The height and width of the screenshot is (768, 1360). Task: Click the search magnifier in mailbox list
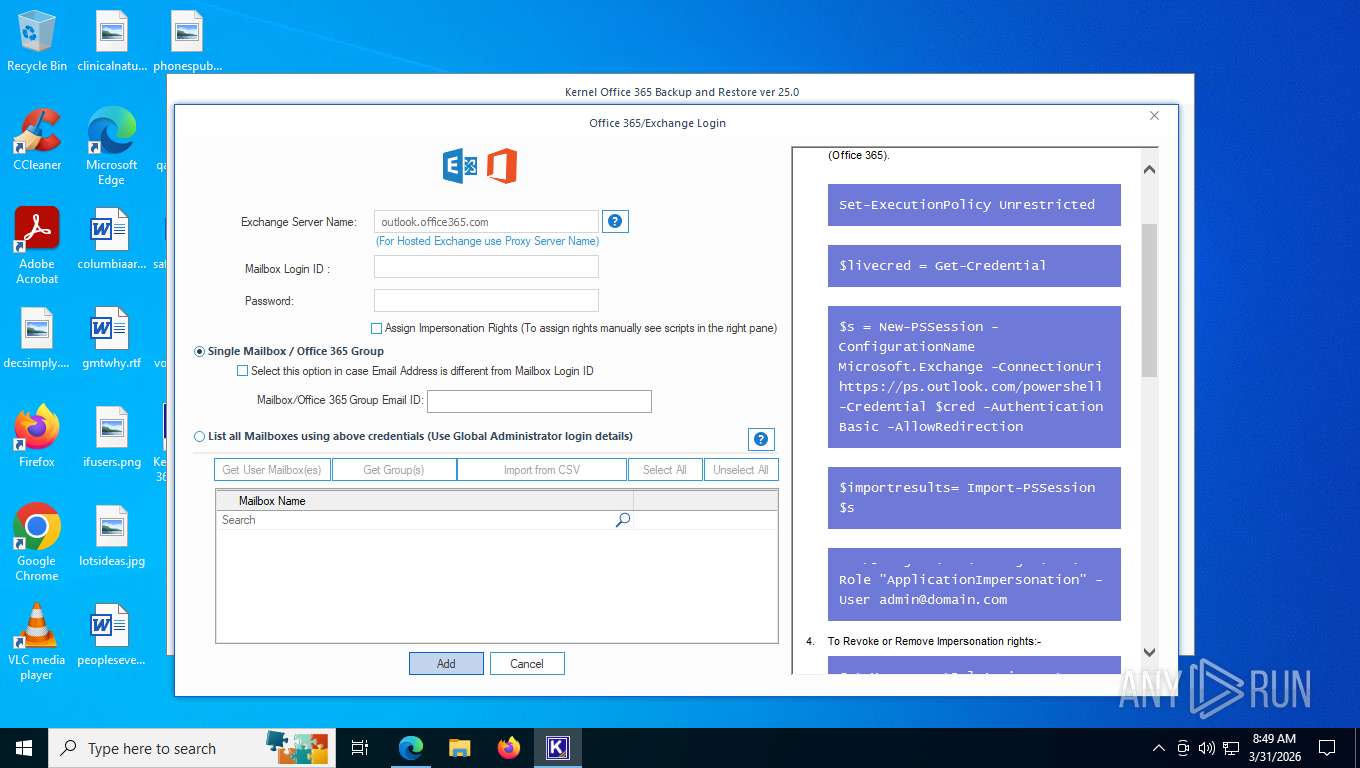[x=623, y=520]
